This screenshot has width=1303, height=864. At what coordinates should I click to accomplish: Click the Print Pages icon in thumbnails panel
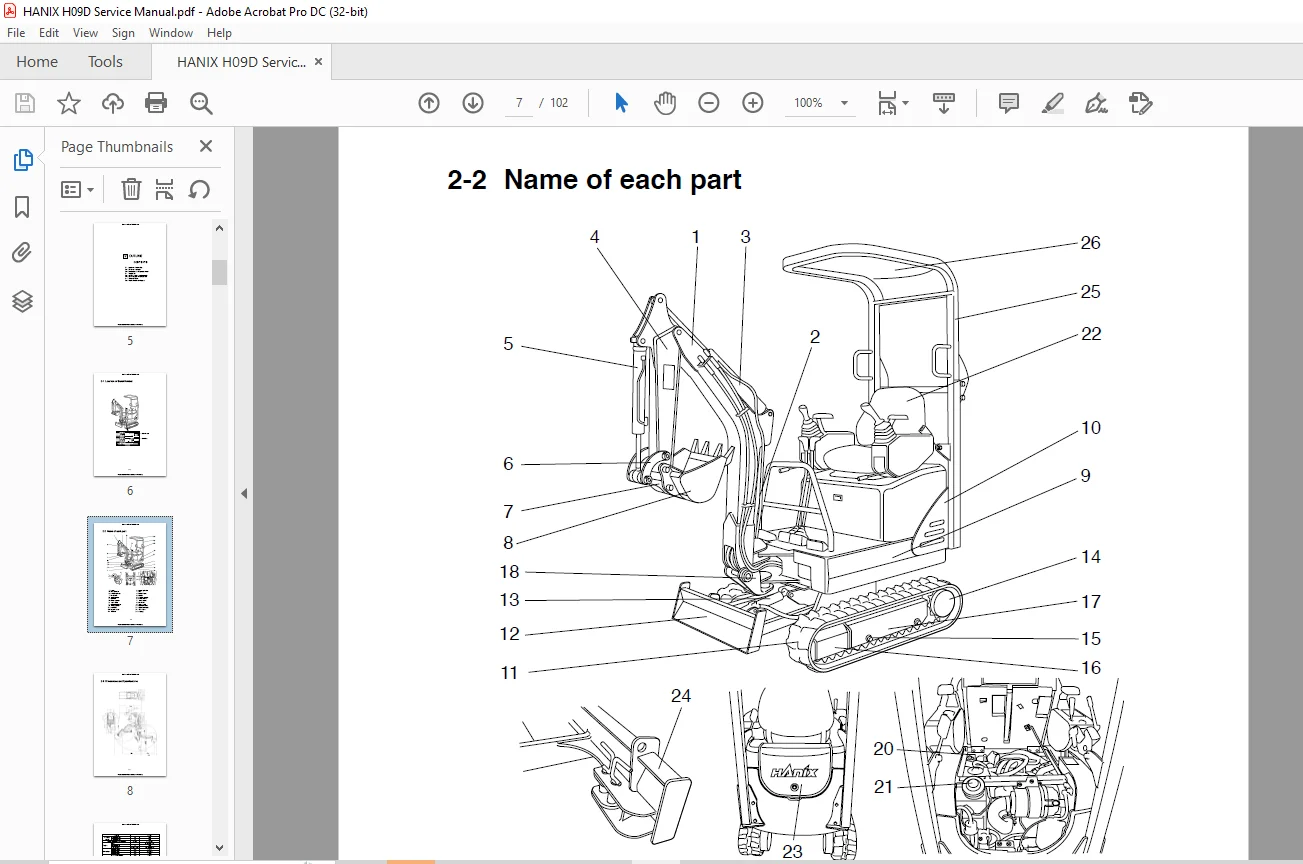pos(165,189)
